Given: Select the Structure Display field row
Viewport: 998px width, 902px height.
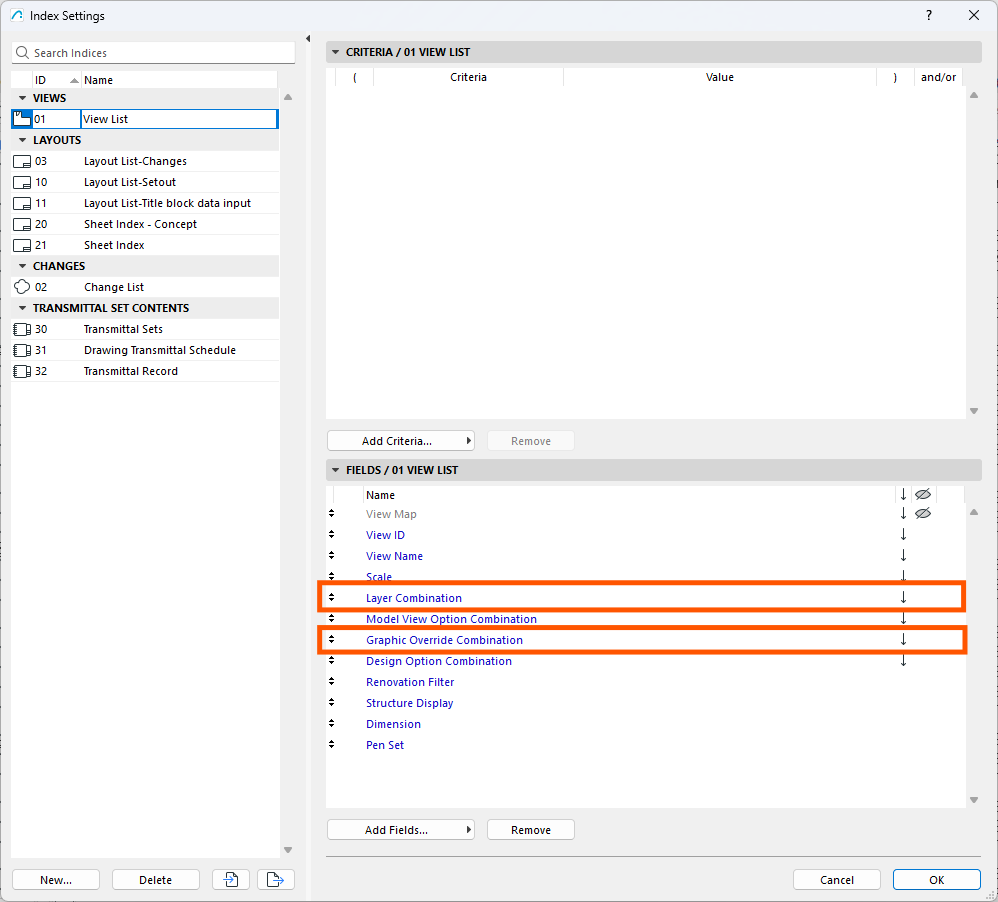Looking at the screenshot, I should [645, 703].
